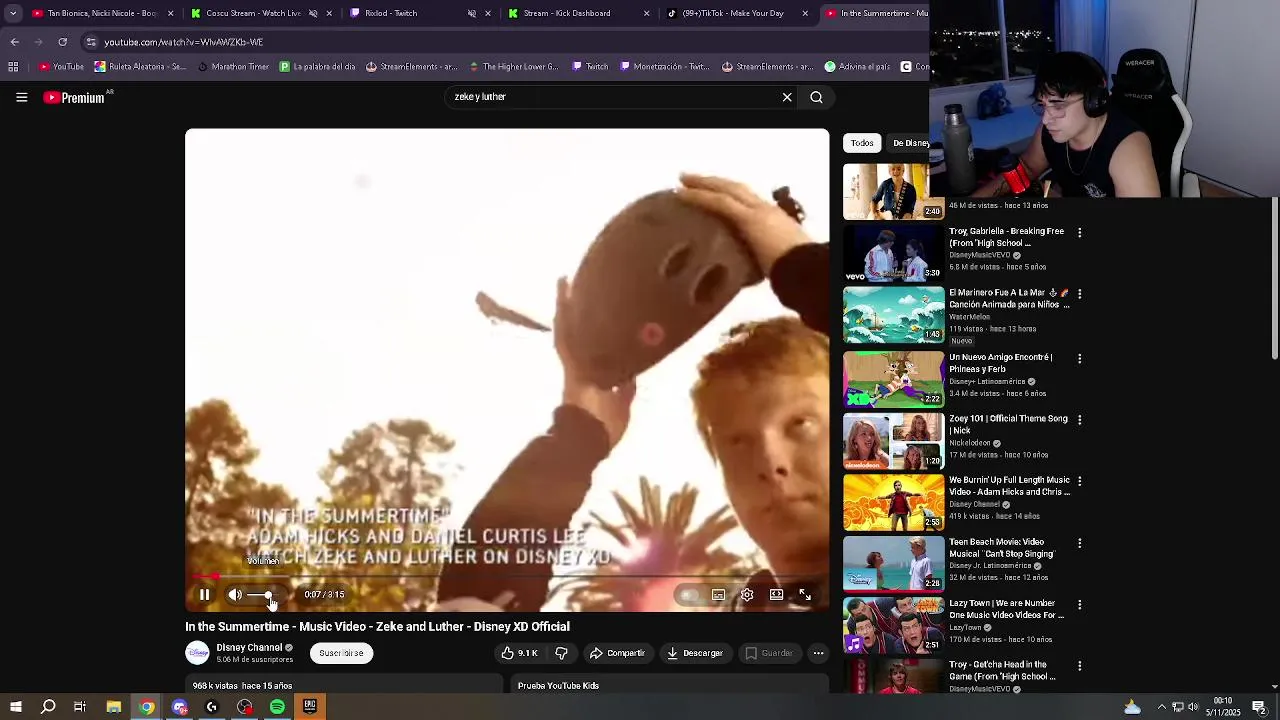Open options for Teen Beach Movie video

[x=1079, y=543]
